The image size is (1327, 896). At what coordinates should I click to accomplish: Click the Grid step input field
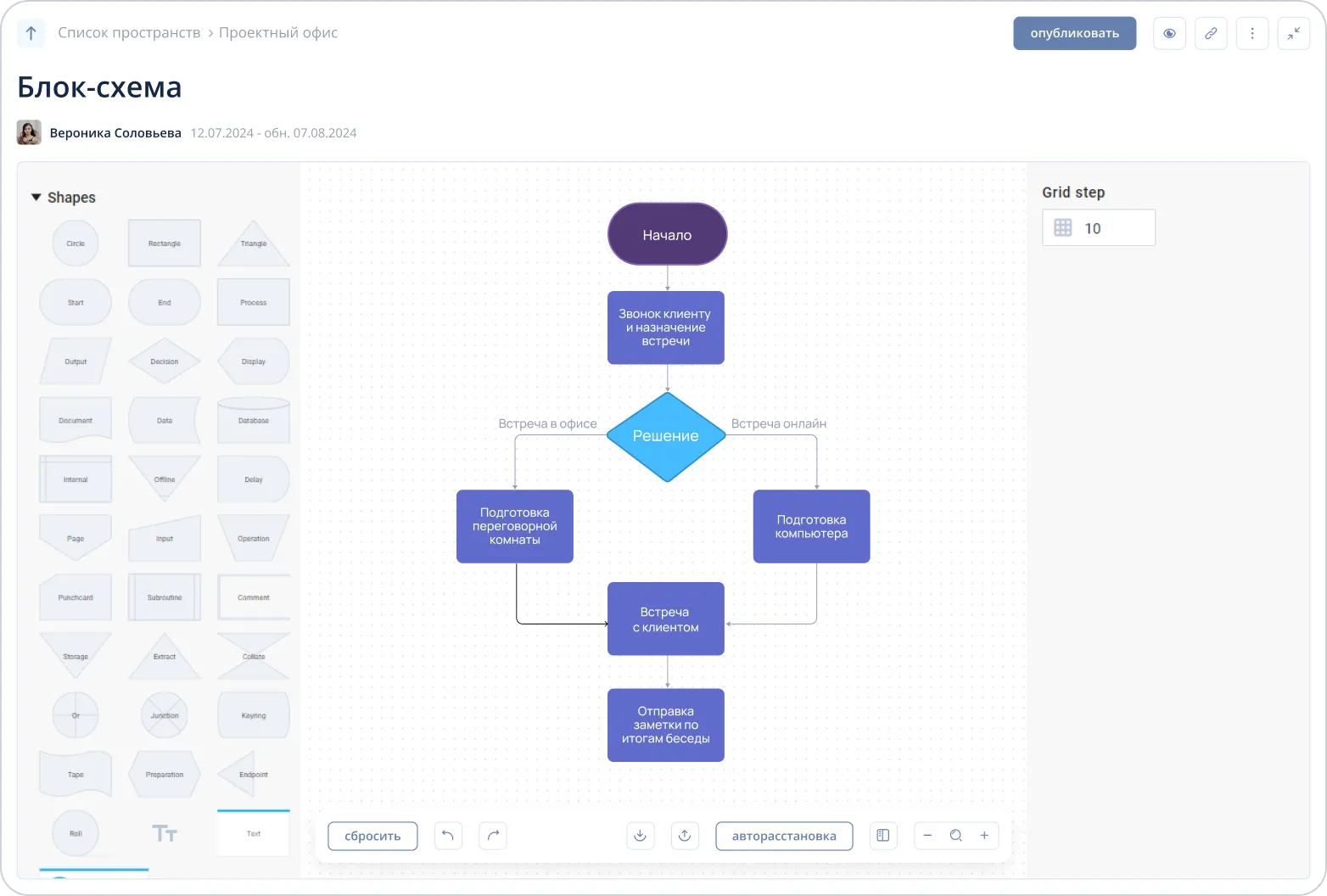click(x=1099, y=227)
